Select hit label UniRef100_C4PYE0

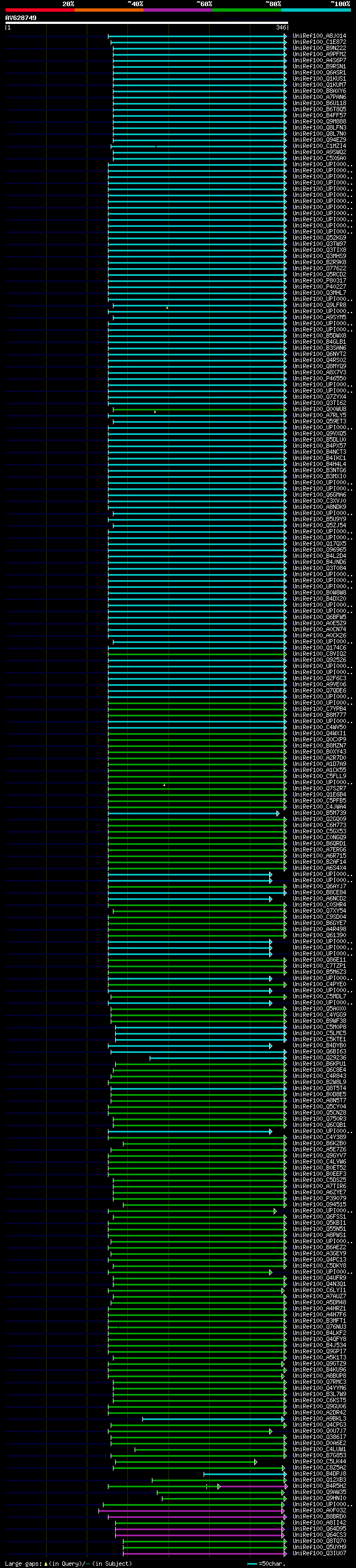click(x=319, y=983)
